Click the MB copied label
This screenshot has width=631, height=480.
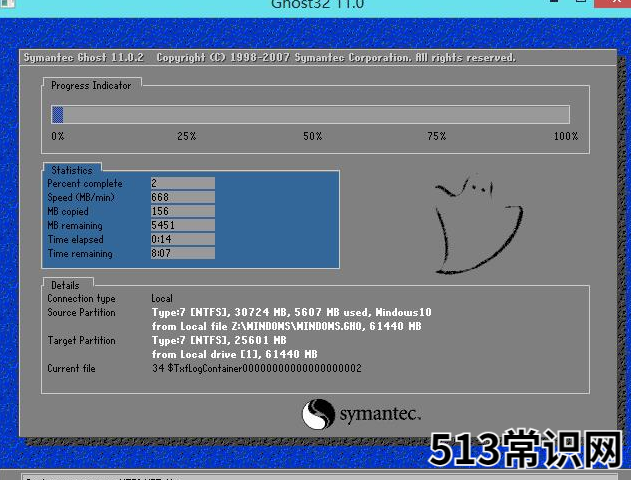[x=68, y=211]
